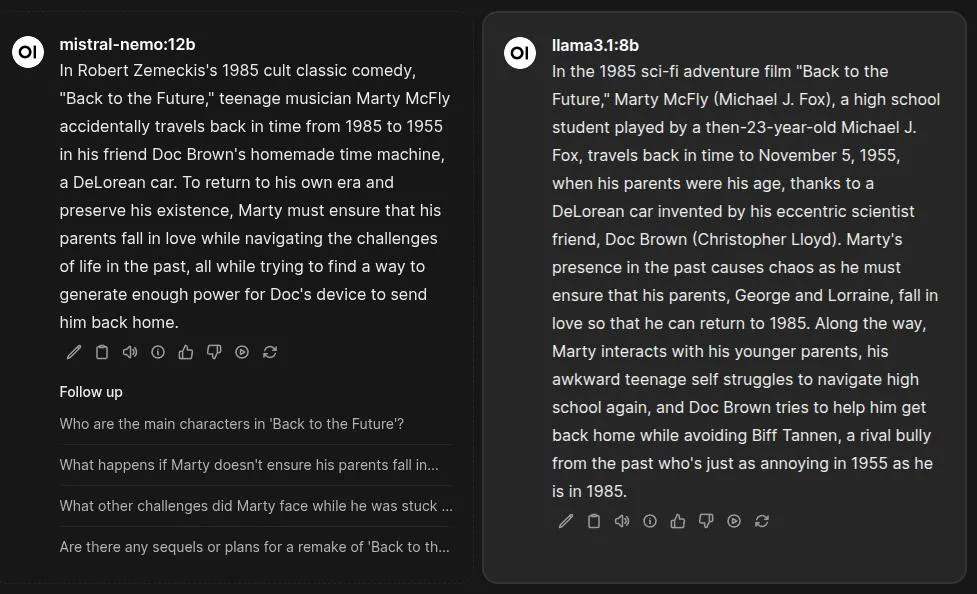The height and width of the screenshot is (594, 977).
Task: Pick follow-up about sequels or a remake
Action: [x=254, y=547]
